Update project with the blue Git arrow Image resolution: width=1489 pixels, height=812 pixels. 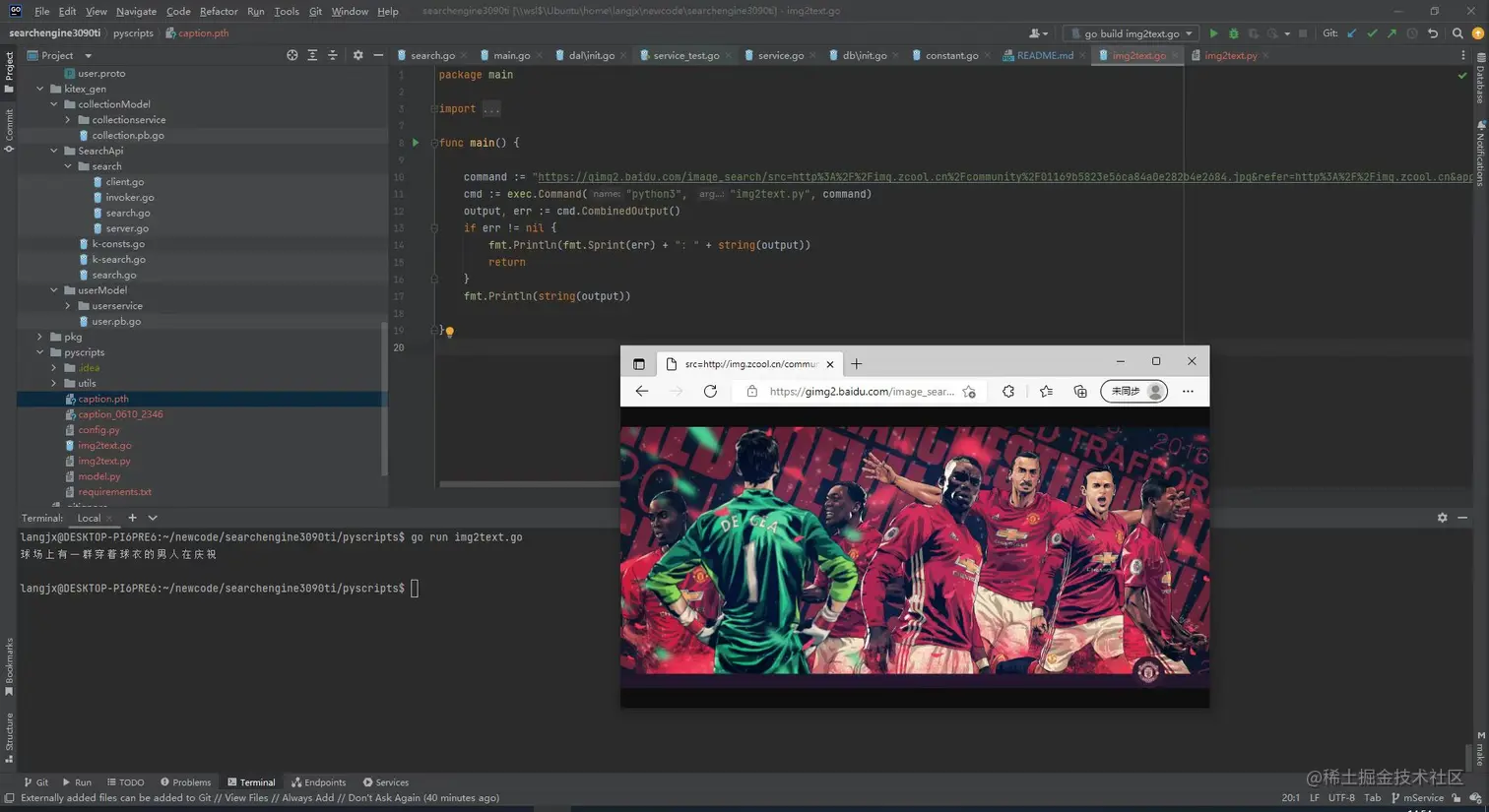click(1352, 33)
